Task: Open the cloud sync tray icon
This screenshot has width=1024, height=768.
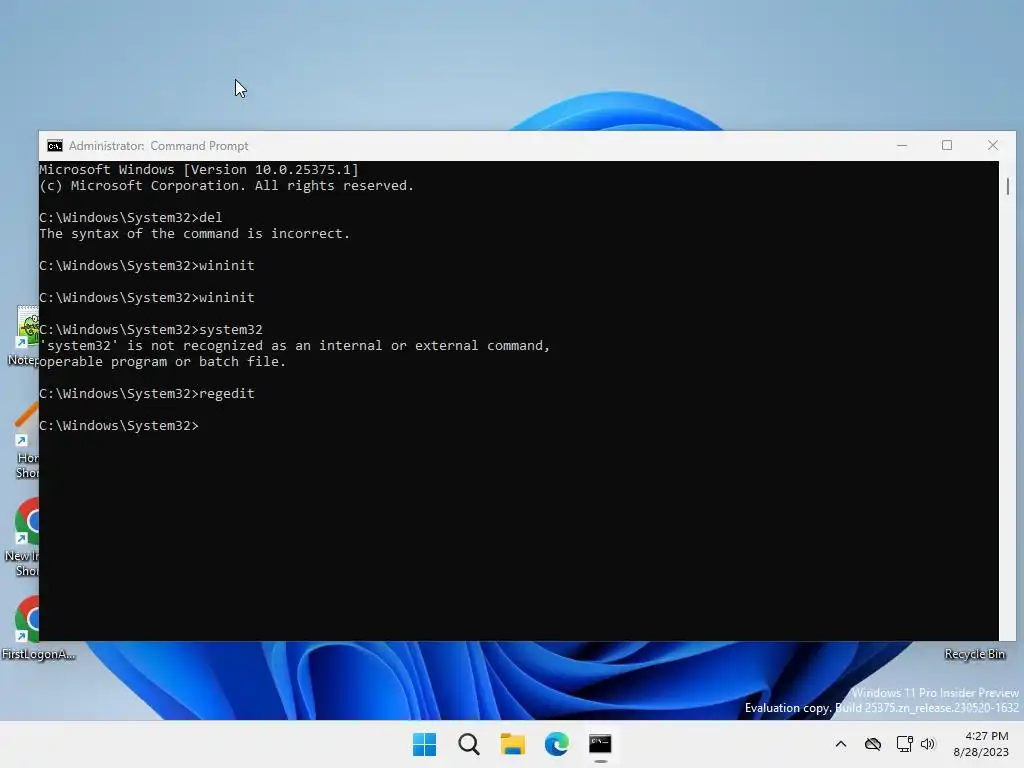Action: click(x=872, y=744)
